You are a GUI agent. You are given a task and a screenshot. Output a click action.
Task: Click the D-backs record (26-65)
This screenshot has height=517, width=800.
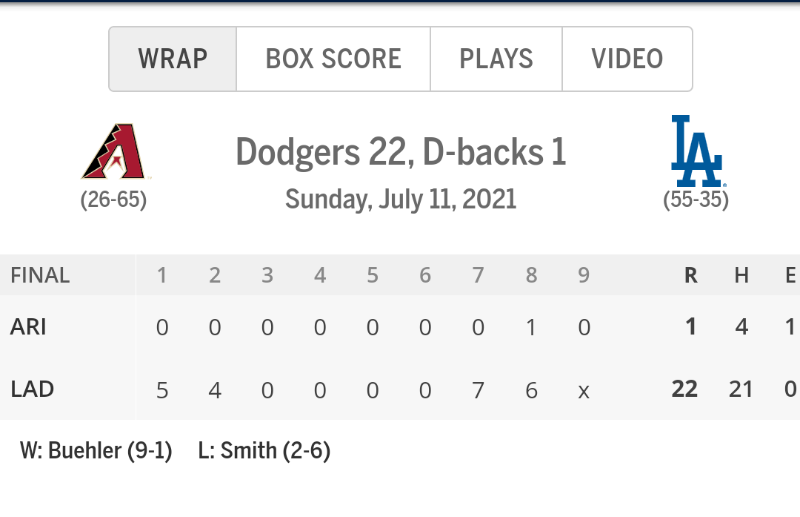tap(113, 199)
